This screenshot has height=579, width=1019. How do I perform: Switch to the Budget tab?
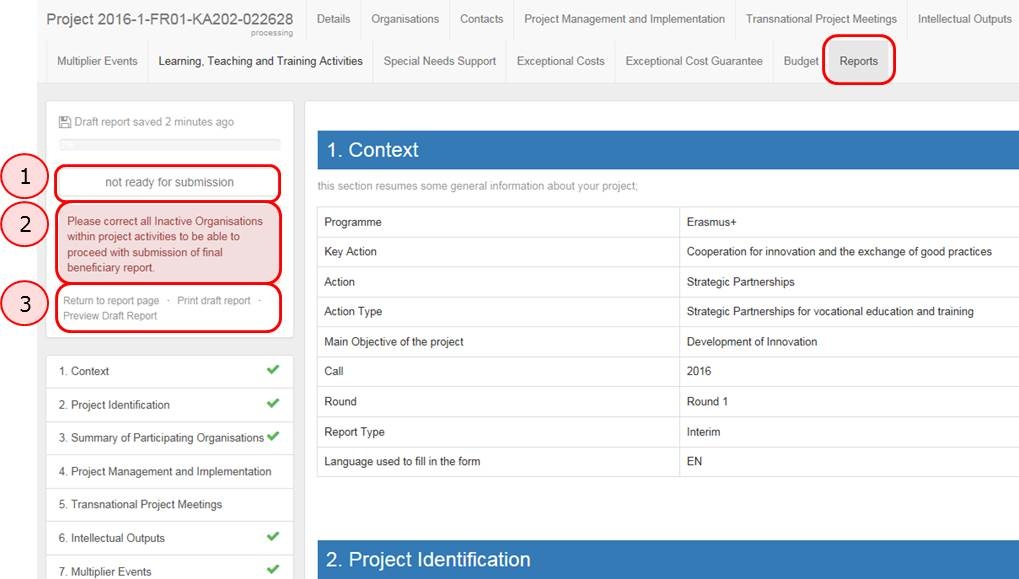[801, 61]
